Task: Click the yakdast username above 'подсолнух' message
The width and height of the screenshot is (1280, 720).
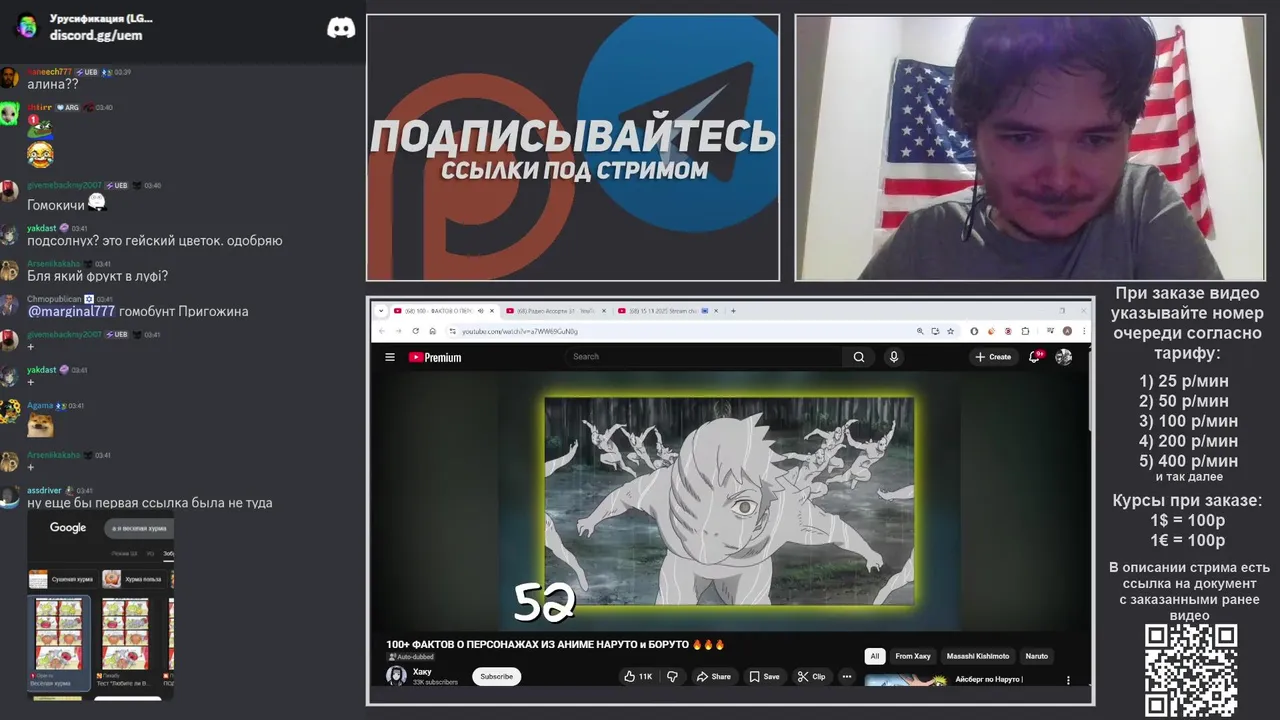Action: [x=41, y=228]
